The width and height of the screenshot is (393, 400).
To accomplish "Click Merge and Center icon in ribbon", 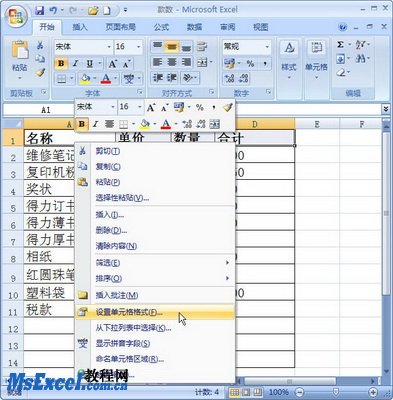I will click(202, 62).
